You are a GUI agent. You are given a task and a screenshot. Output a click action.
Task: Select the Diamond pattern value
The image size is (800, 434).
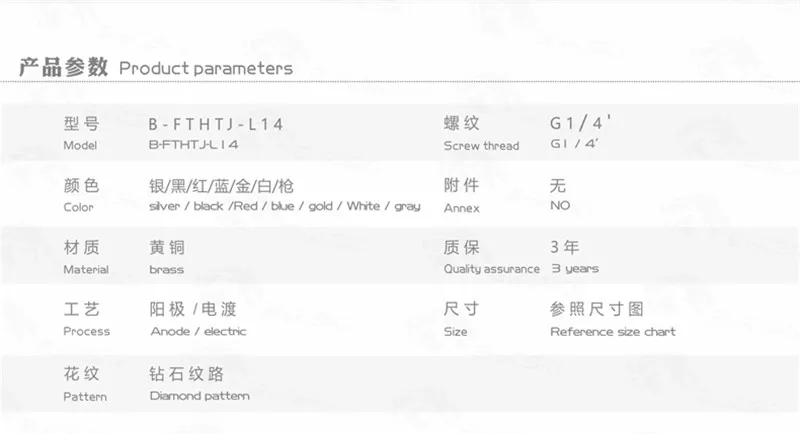tap(199, 396)
